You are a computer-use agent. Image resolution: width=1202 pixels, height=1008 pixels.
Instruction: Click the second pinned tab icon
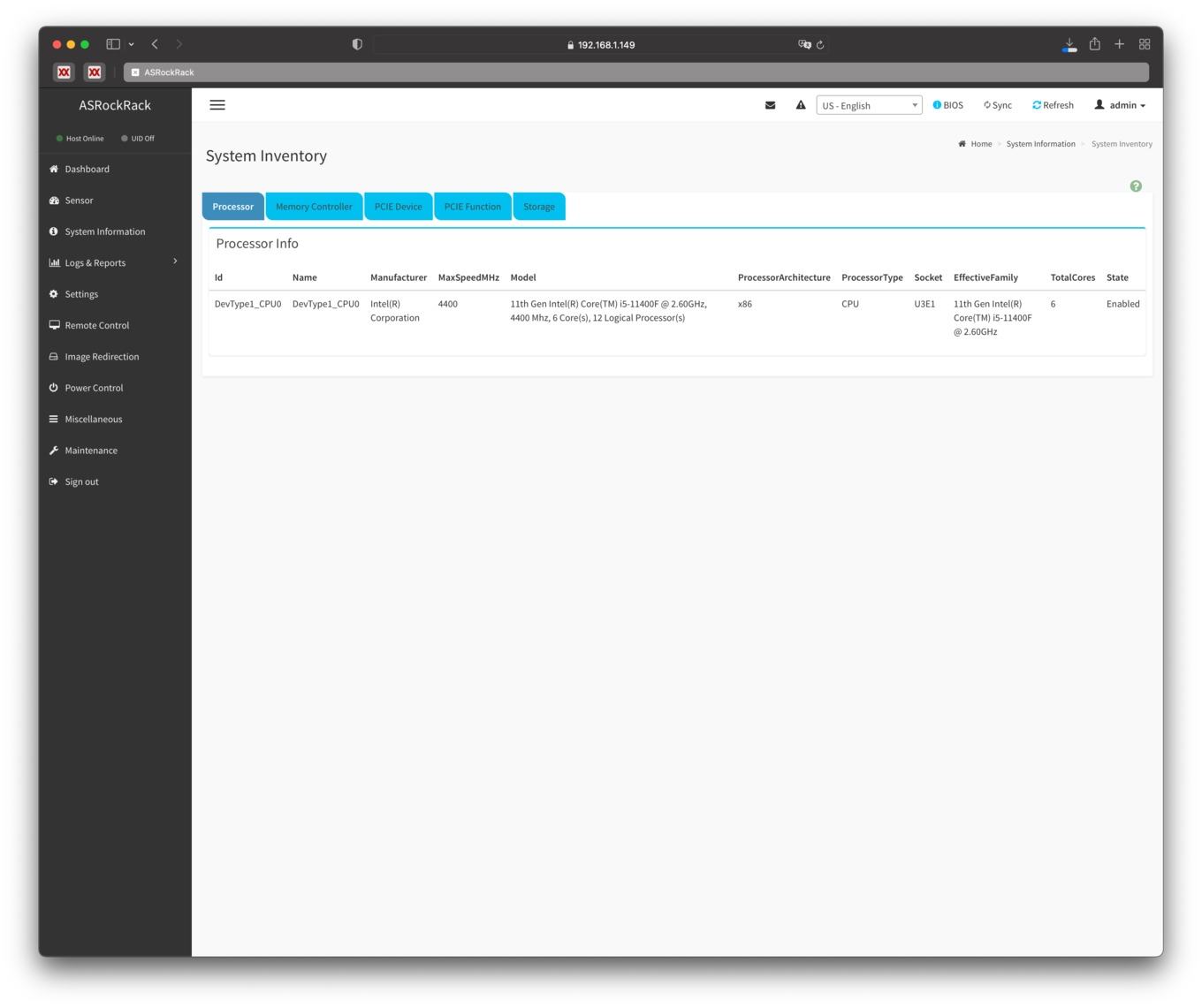(95, 72)
